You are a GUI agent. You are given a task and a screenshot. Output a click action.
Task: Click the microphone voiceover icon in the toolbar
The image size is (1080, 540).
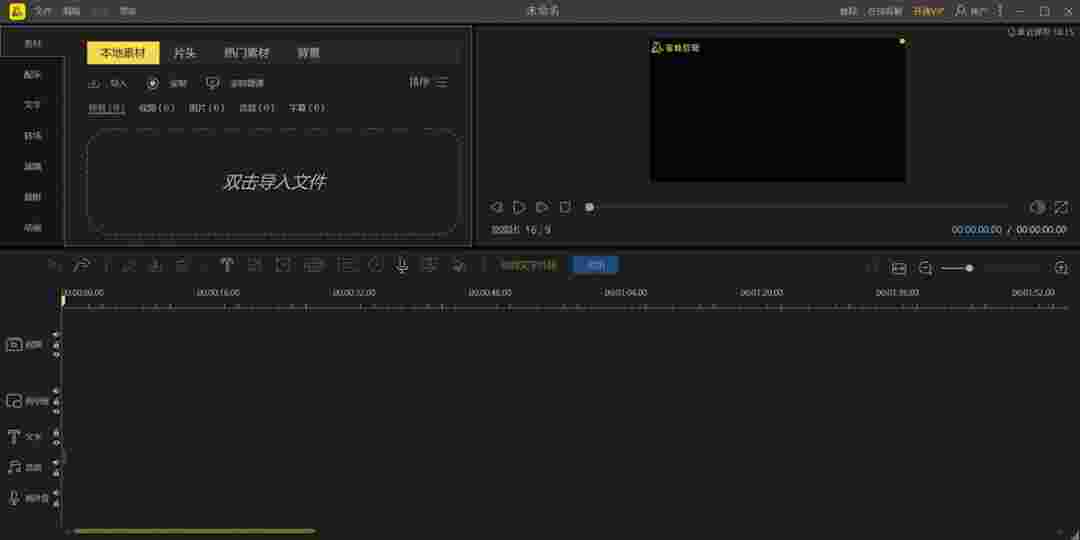(402, 265)
